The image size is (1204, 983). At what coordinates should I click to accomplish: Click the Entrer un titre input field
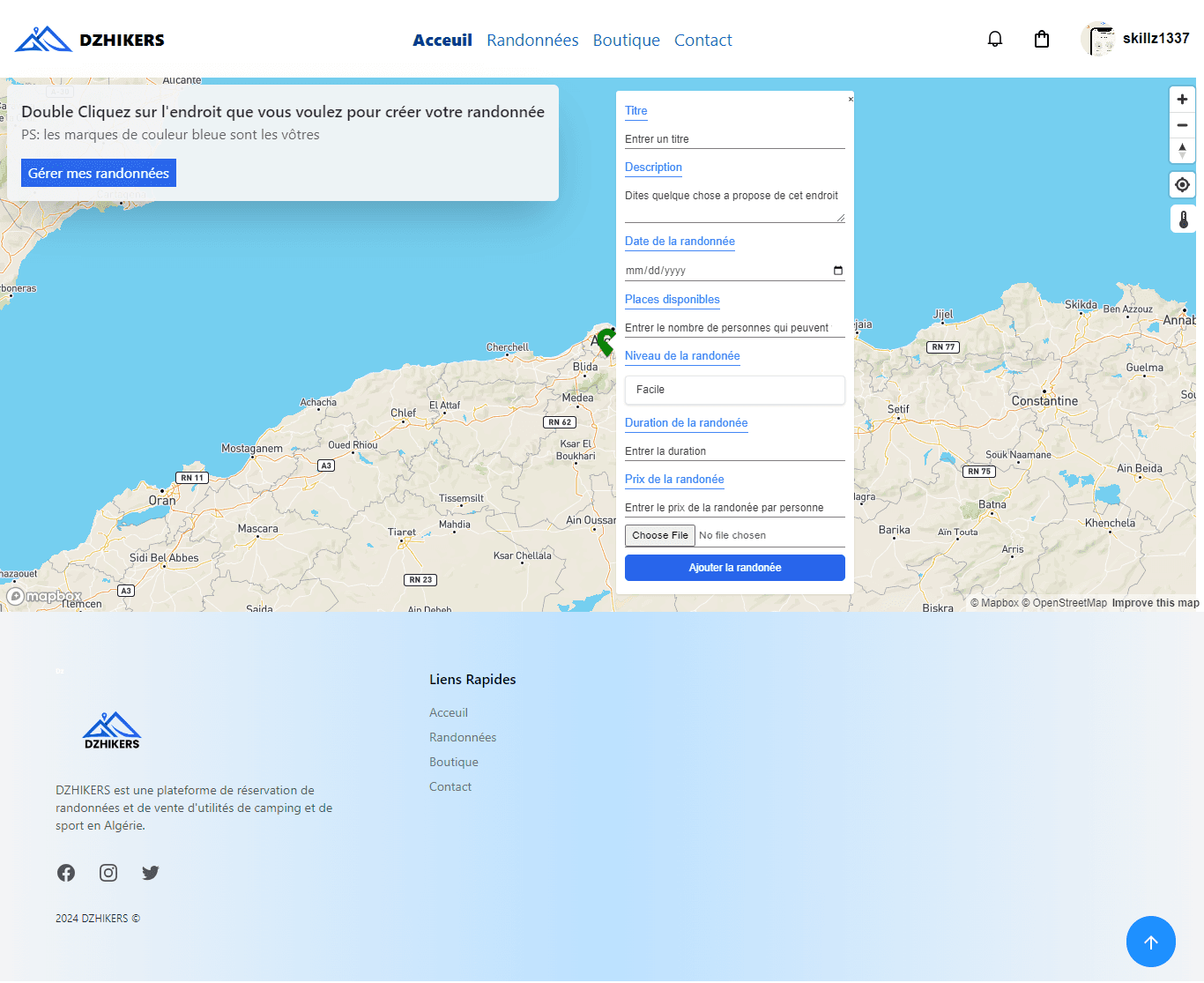pyautogui.click(x=734, y=138)
